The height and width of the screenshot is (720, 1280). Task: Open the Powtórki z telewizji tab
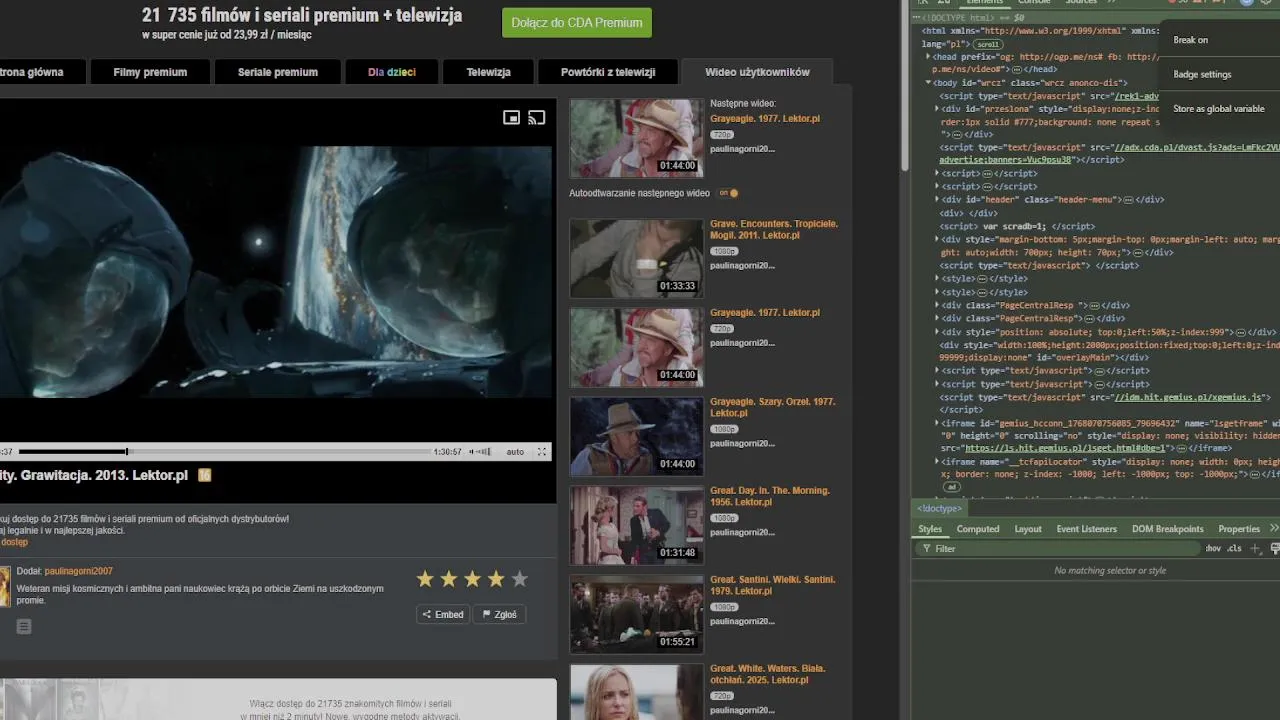(608, 72)
